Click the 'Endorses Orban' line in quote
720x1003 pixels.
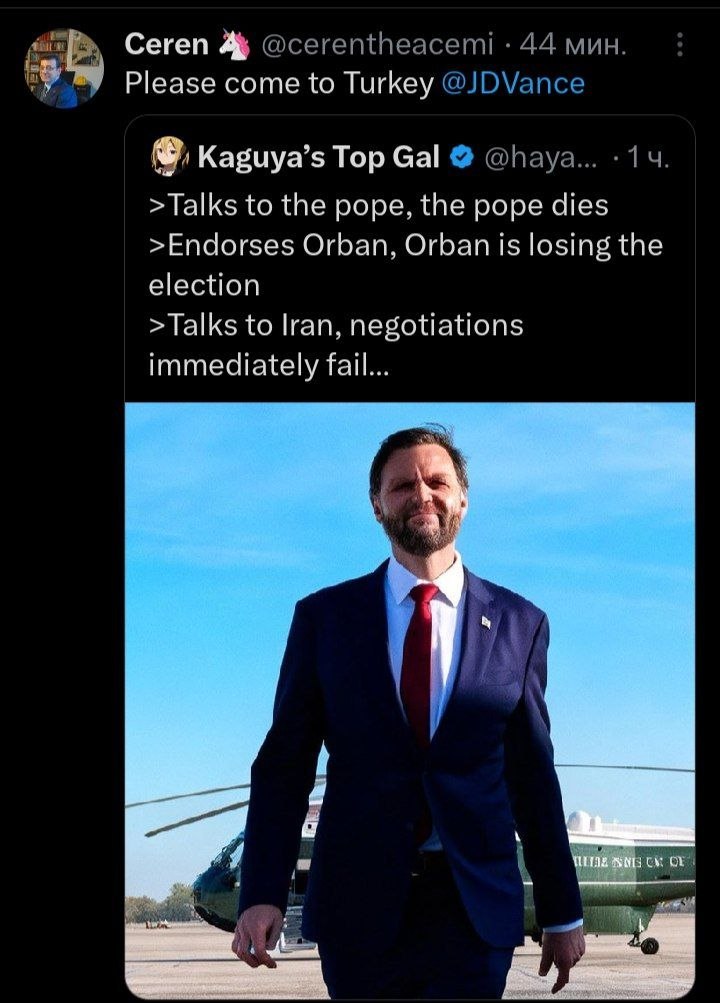405,245
